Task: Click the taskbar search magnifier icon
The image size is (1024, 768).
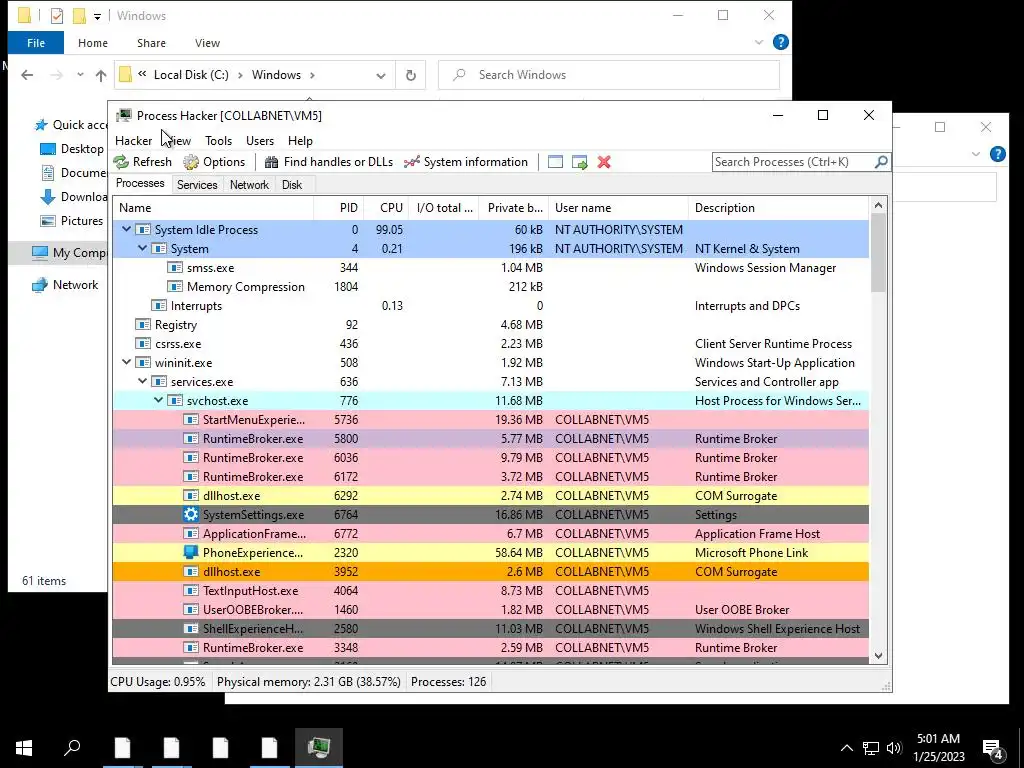Action: [x=72, y=746]
